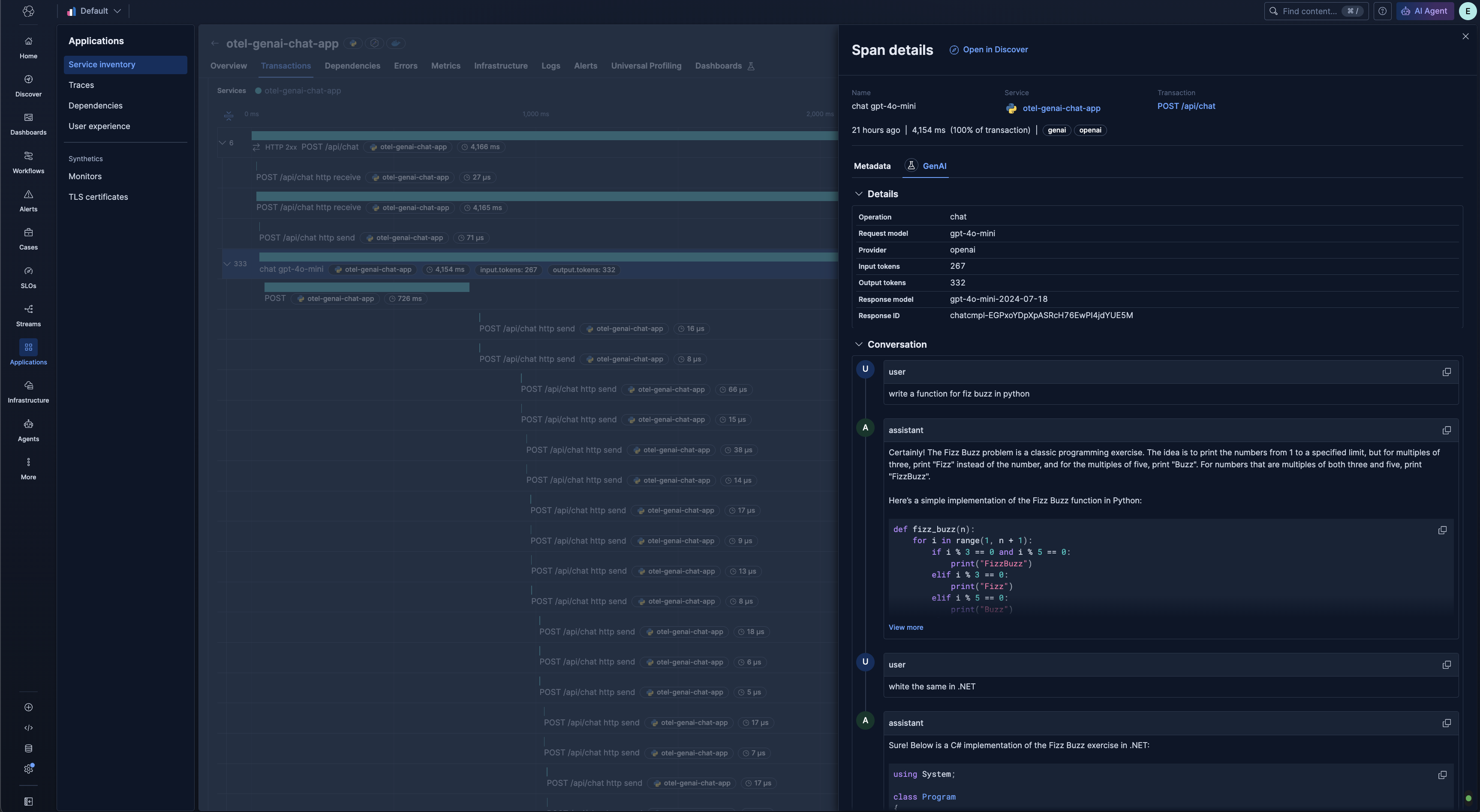The height and width of the screenshot is (812, 1480).
Task: Open User experience menu item
Action: coord(99,126)
